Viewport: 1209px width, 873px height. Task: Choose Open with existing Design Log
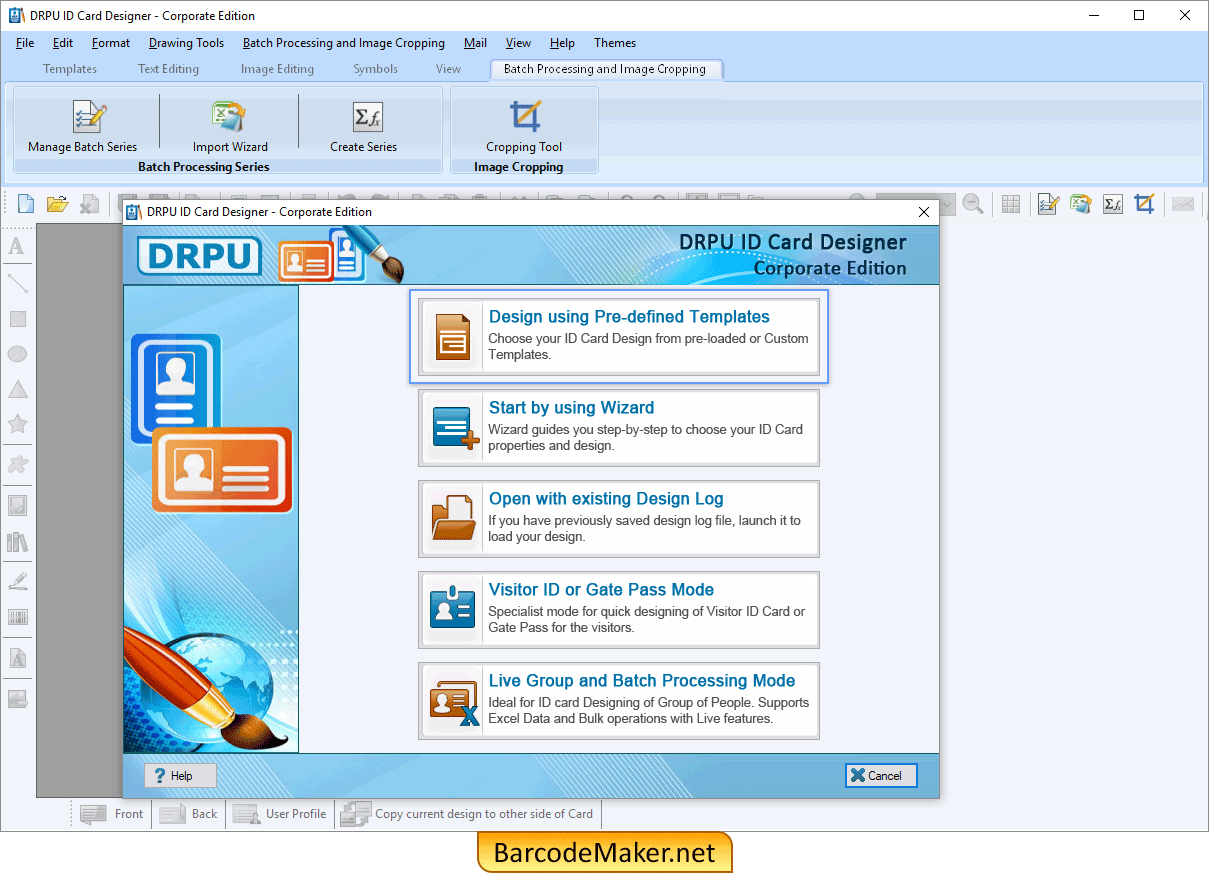click(619, 519)
